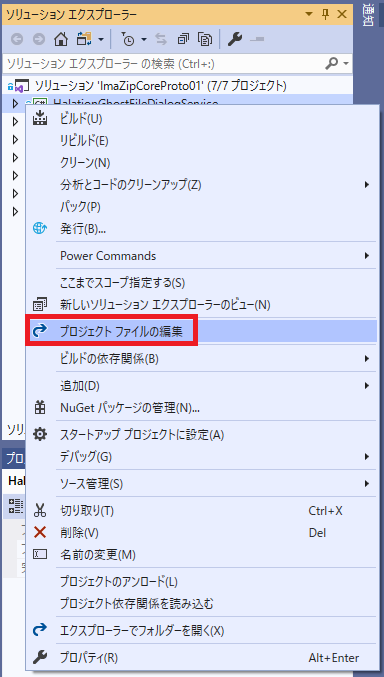Choose 削除(V) with red X icon
Image resolution: width=384 pixels, height=677 pixels.
201,533
